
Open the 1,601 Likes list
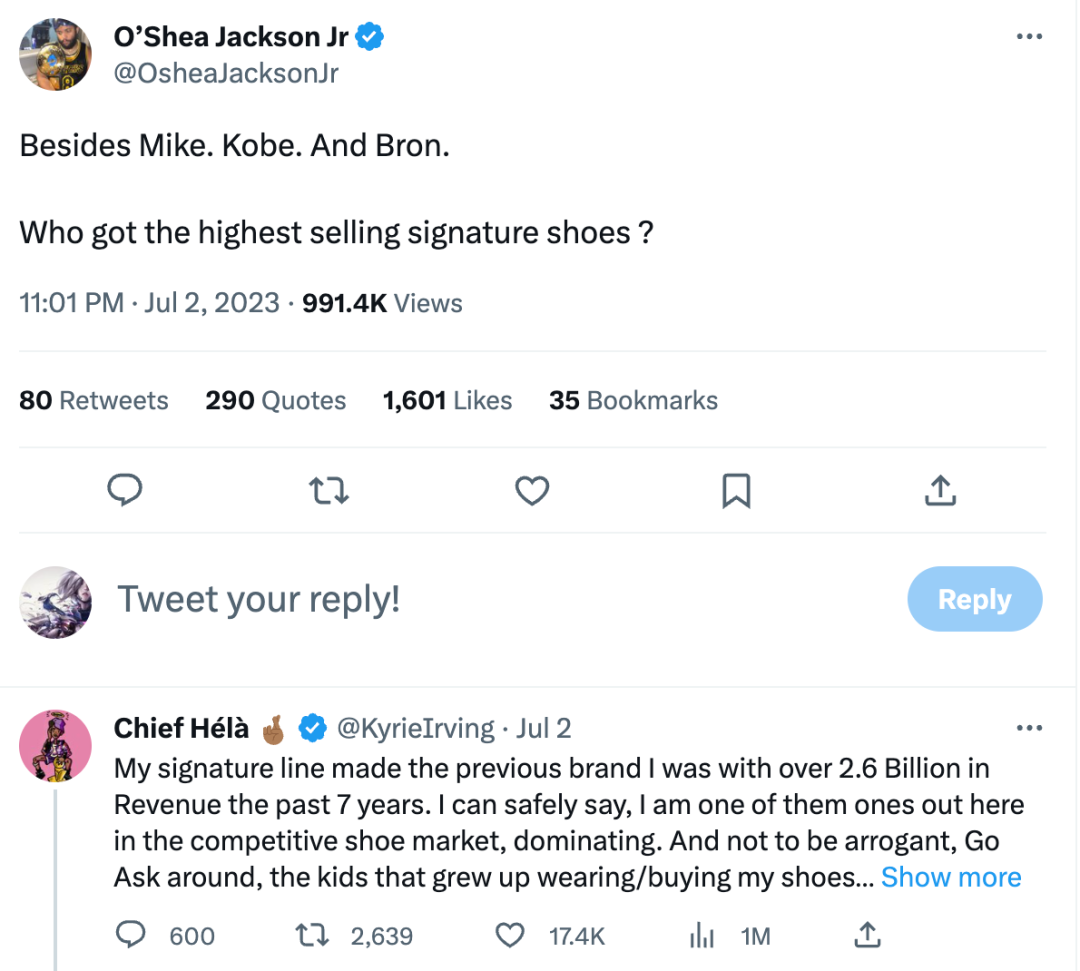[447, 401]
